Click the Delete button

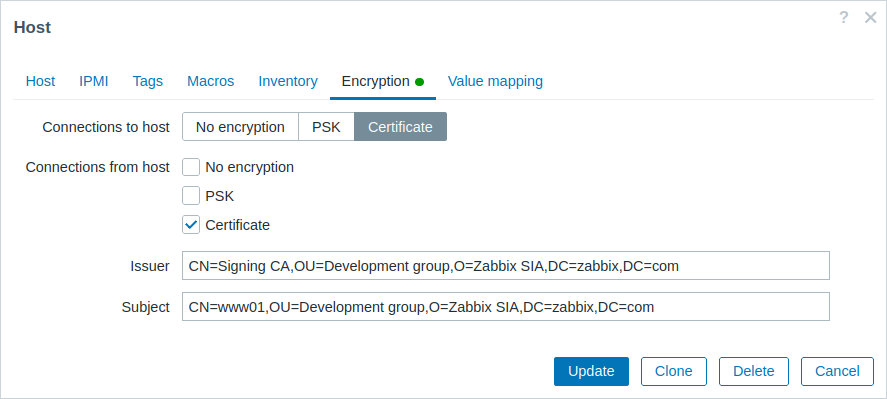(x=753, y=371)
